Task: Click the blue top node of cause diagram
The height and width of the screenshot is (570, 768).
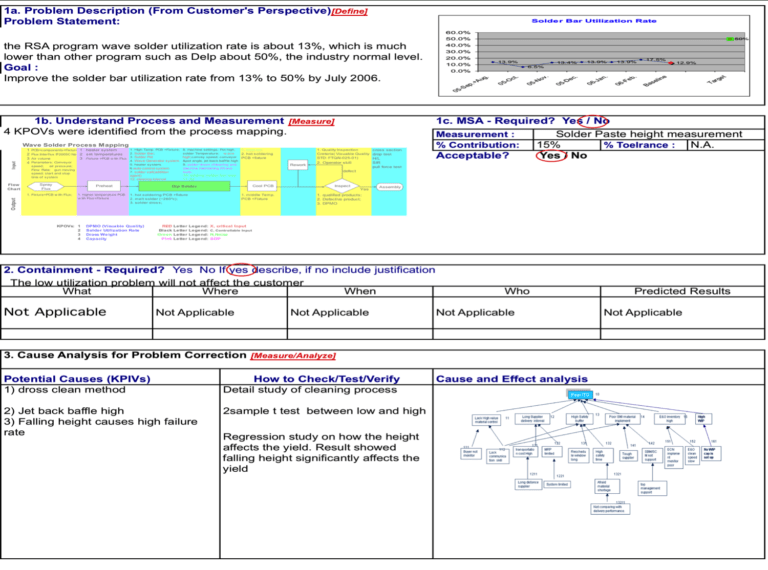Action: coord(579,394)
